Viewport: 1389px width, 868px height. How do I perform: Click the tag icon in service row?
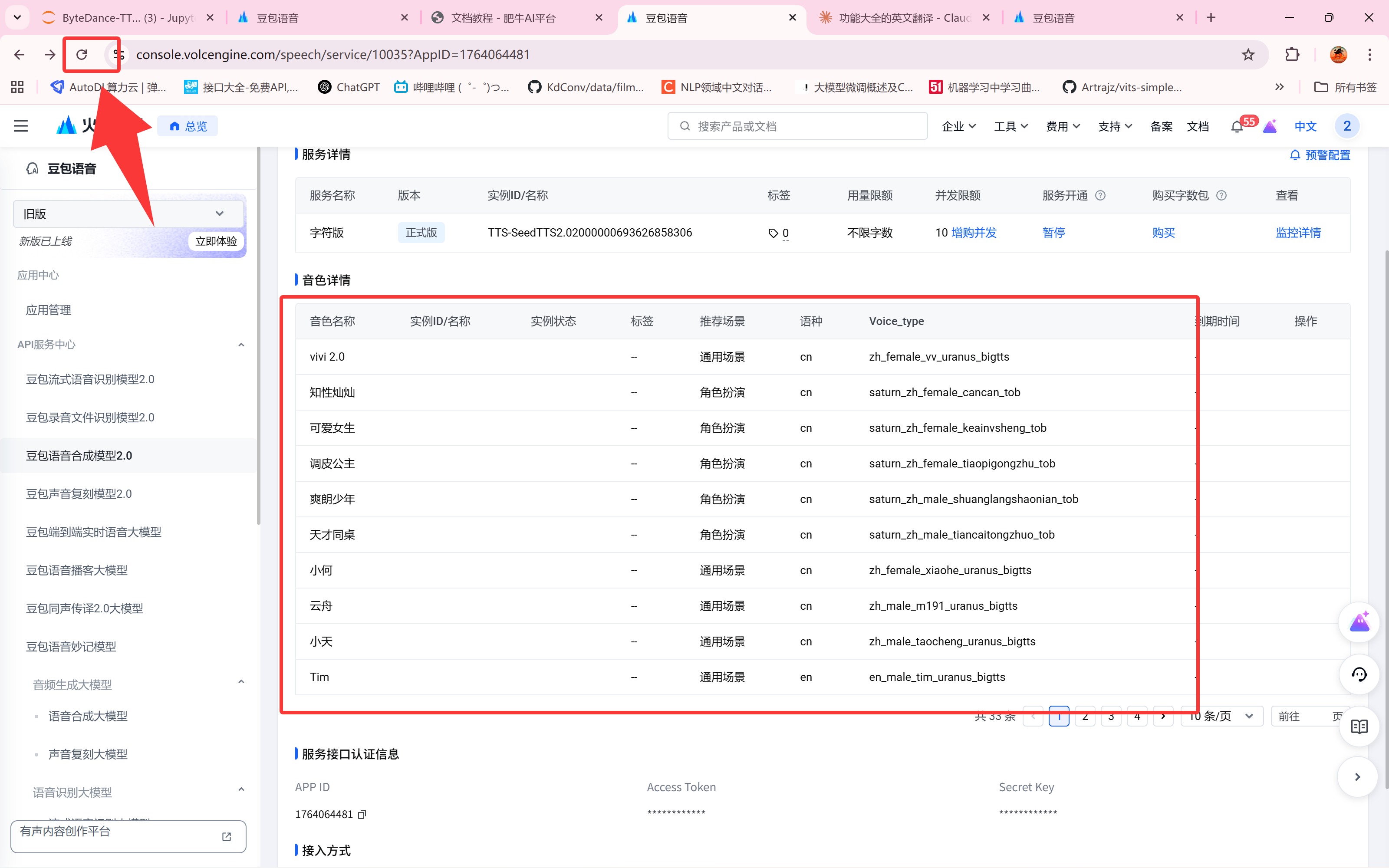(773, 233)
